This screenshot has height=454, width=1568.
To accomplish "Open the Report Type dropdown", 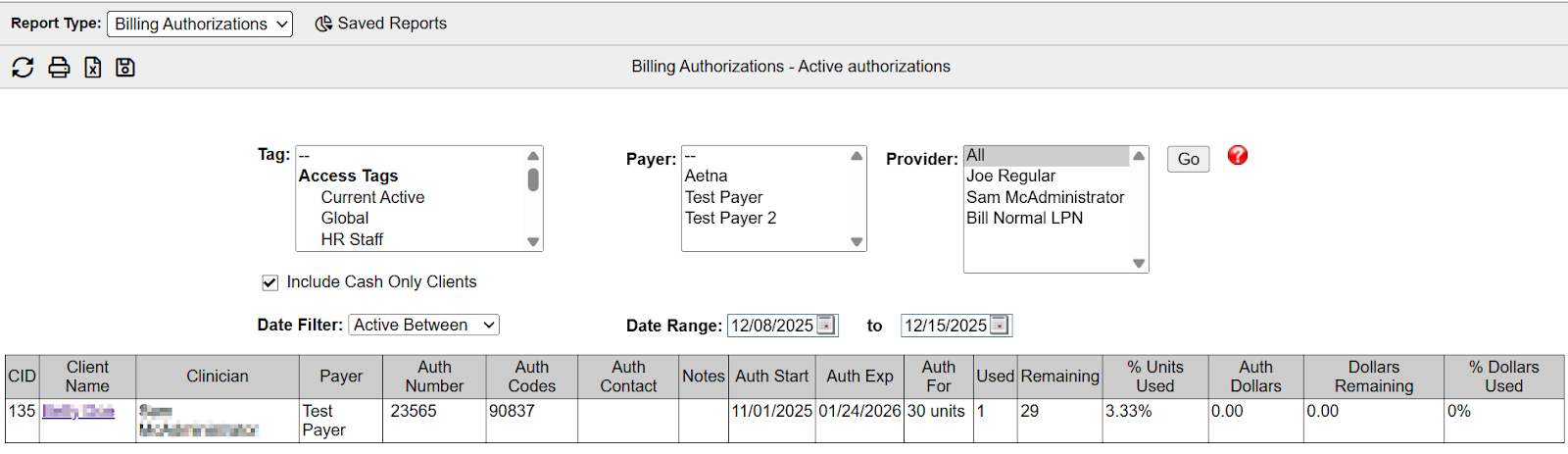I will [200, 24].
